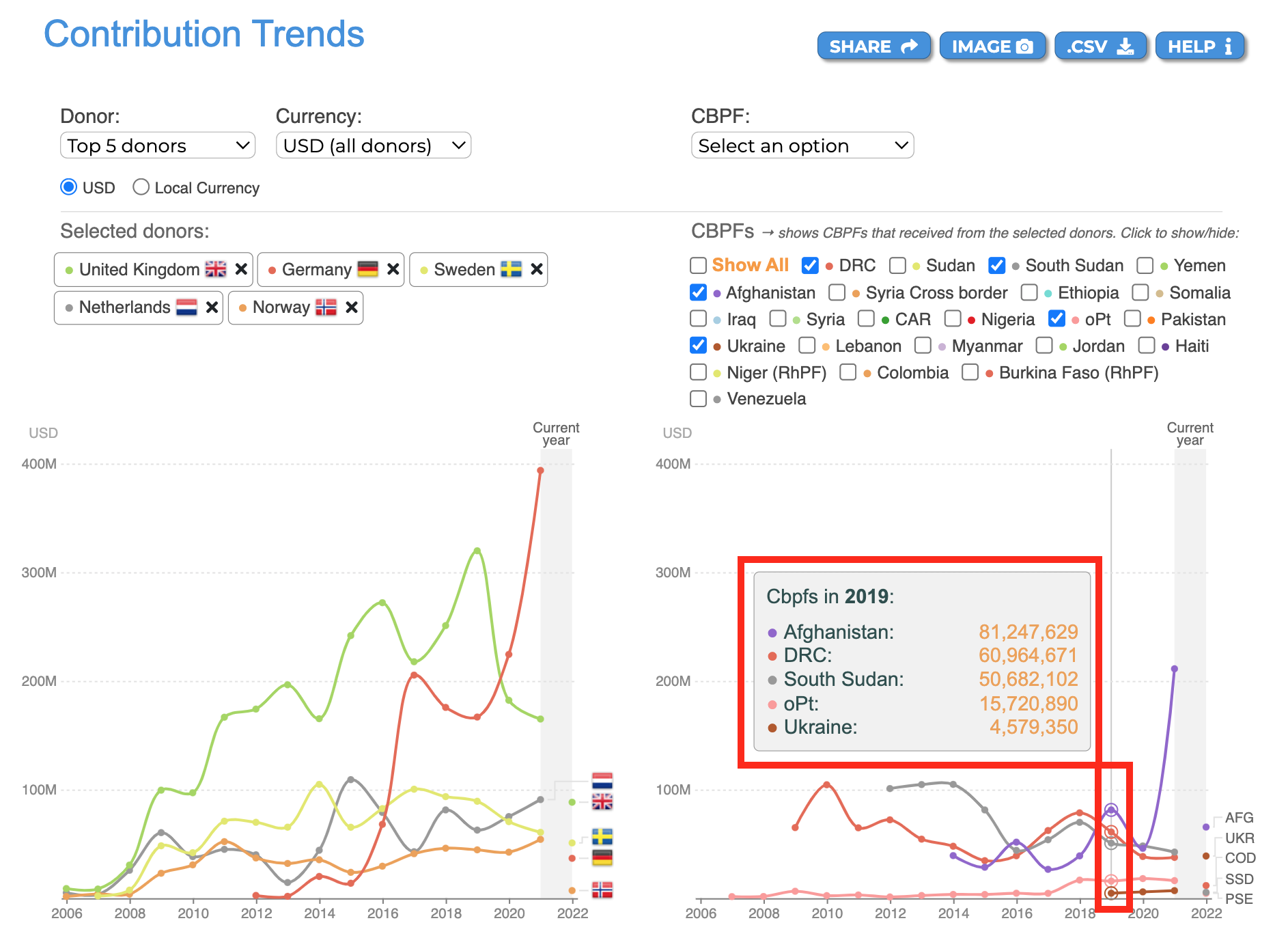Viewport: 1288px width, 951px height.
Task: Check the Colombia checkbox
Action: (x=848, y=372)
